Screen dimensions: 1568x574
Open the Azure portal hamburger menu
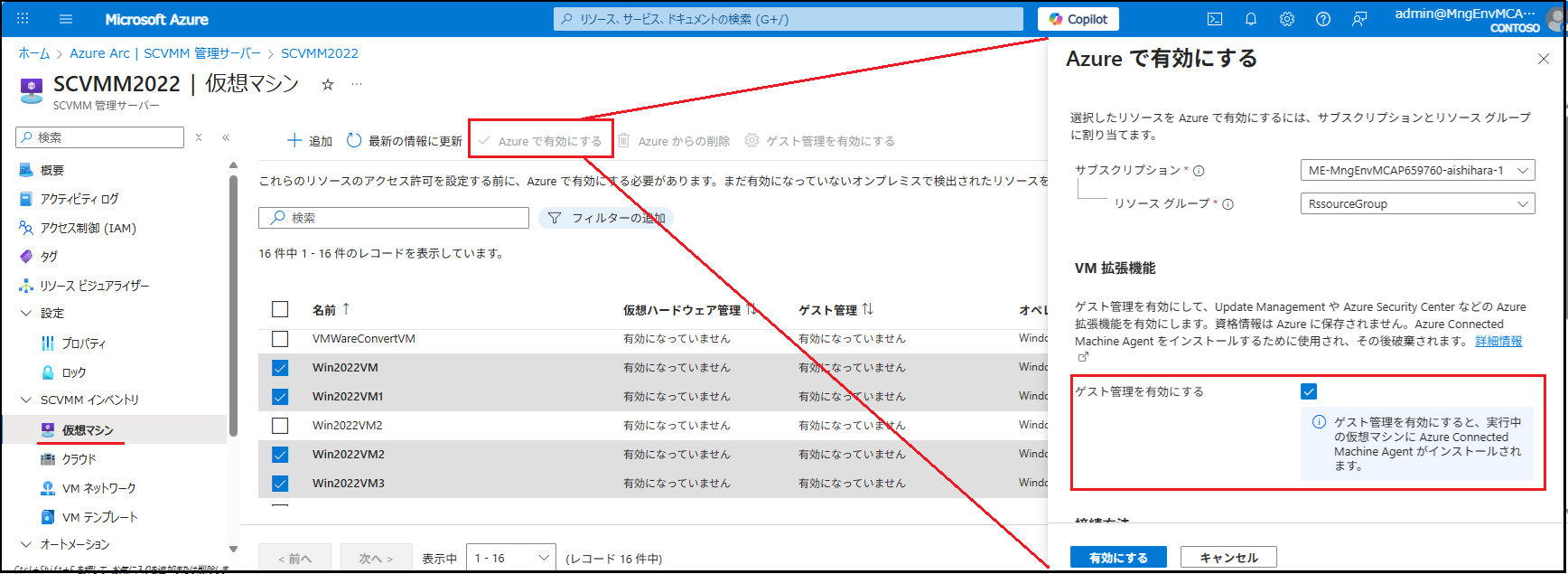[x=65, y=19]
